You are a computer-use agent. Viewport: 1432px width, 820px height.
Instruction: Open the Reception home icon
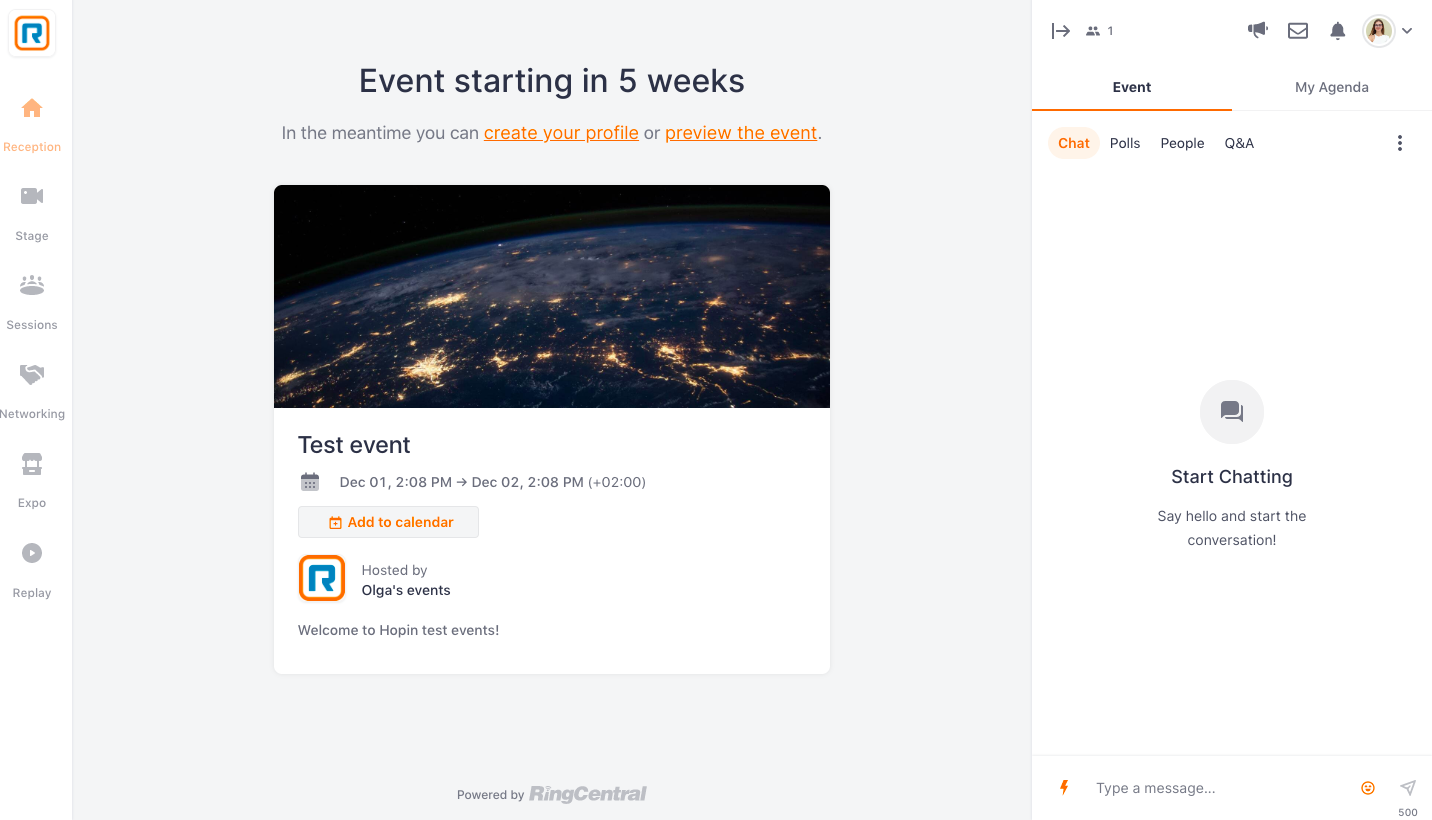tap(32, 108)
